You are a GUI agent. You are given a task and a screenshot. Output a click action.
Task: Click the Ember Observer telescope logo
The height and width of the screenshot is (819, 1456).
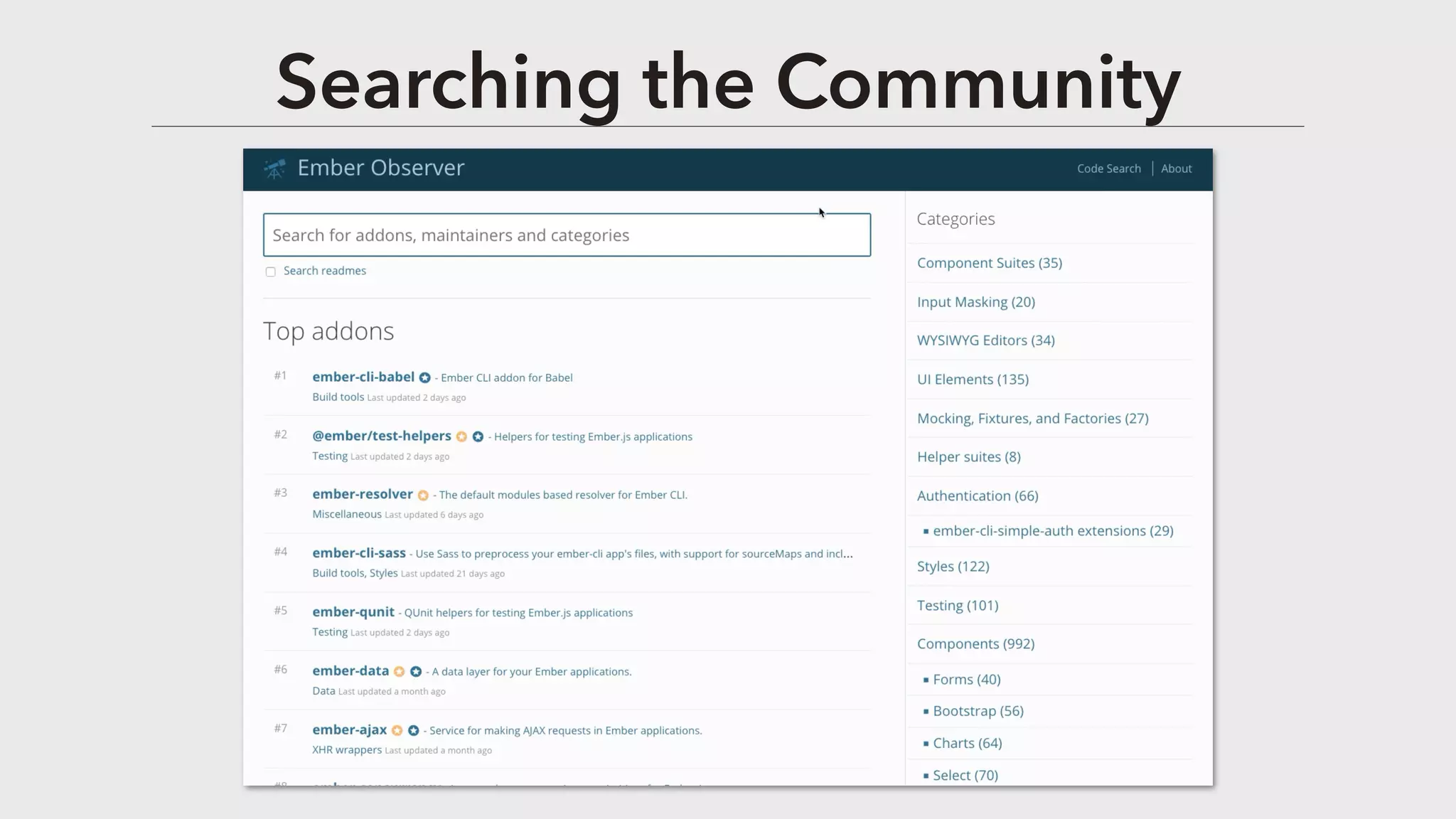[274, 169]
